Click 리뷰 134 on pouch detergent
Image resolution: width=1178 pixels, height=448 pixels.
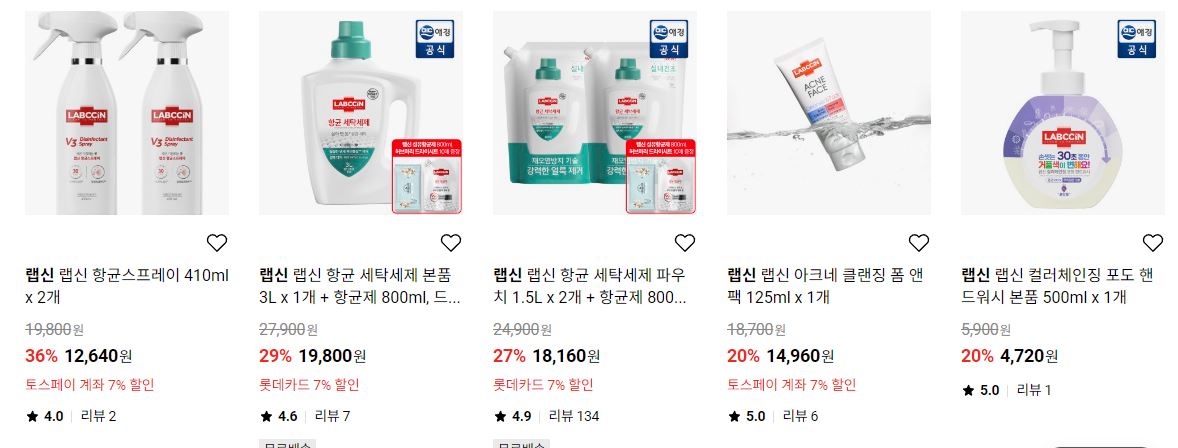[x=574, y=416]
